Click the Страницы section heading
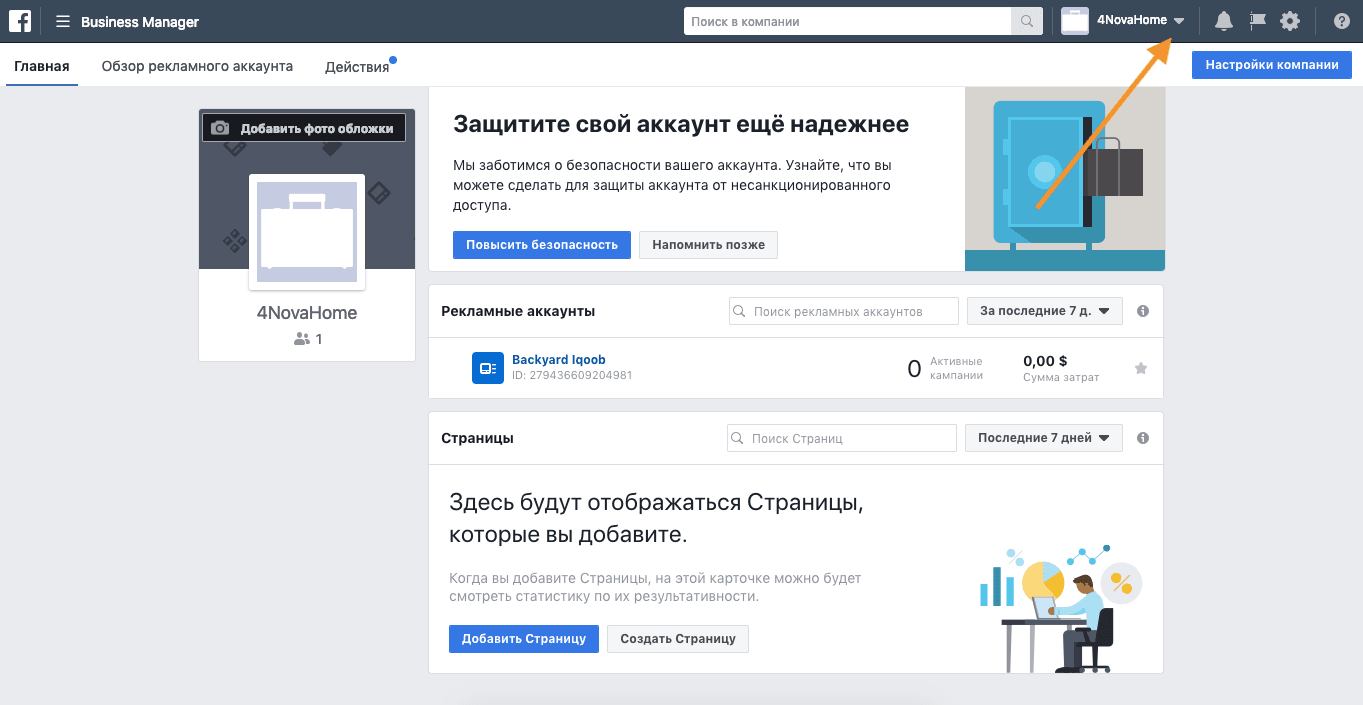1363x705 pixels. tap(477, 438)
